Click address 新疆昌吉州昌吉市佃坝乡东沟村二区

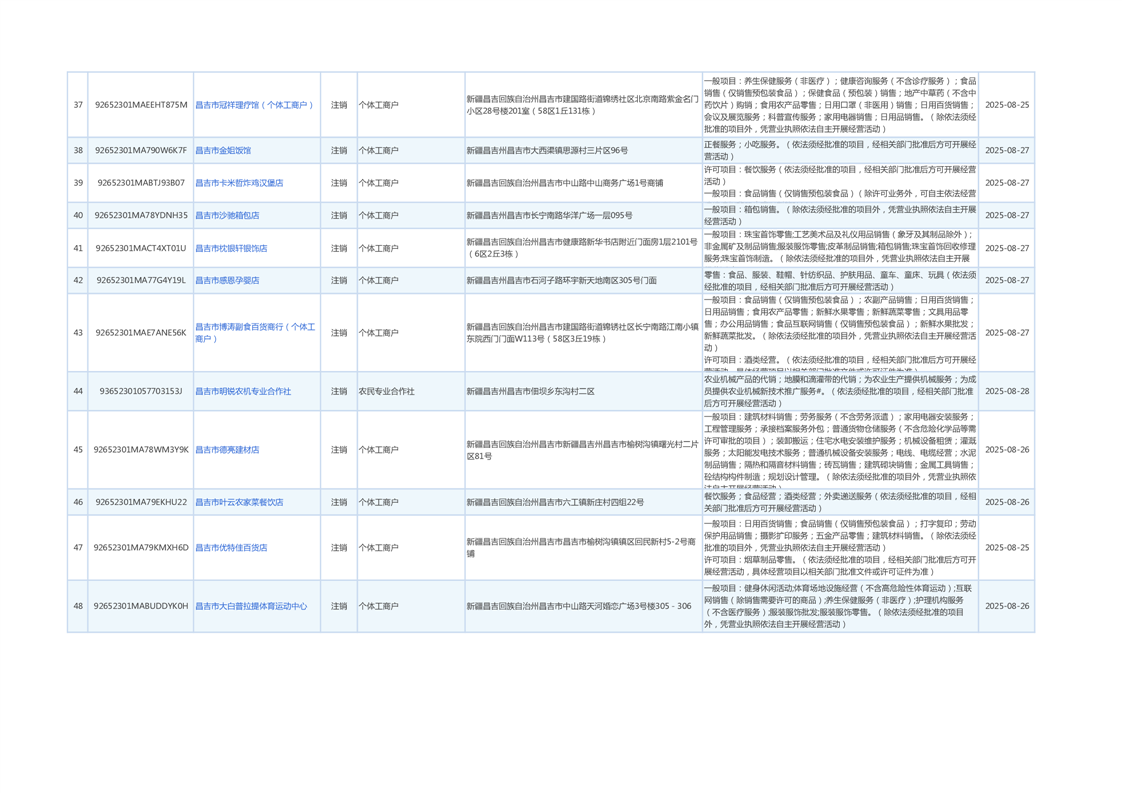tap(531, 391)
